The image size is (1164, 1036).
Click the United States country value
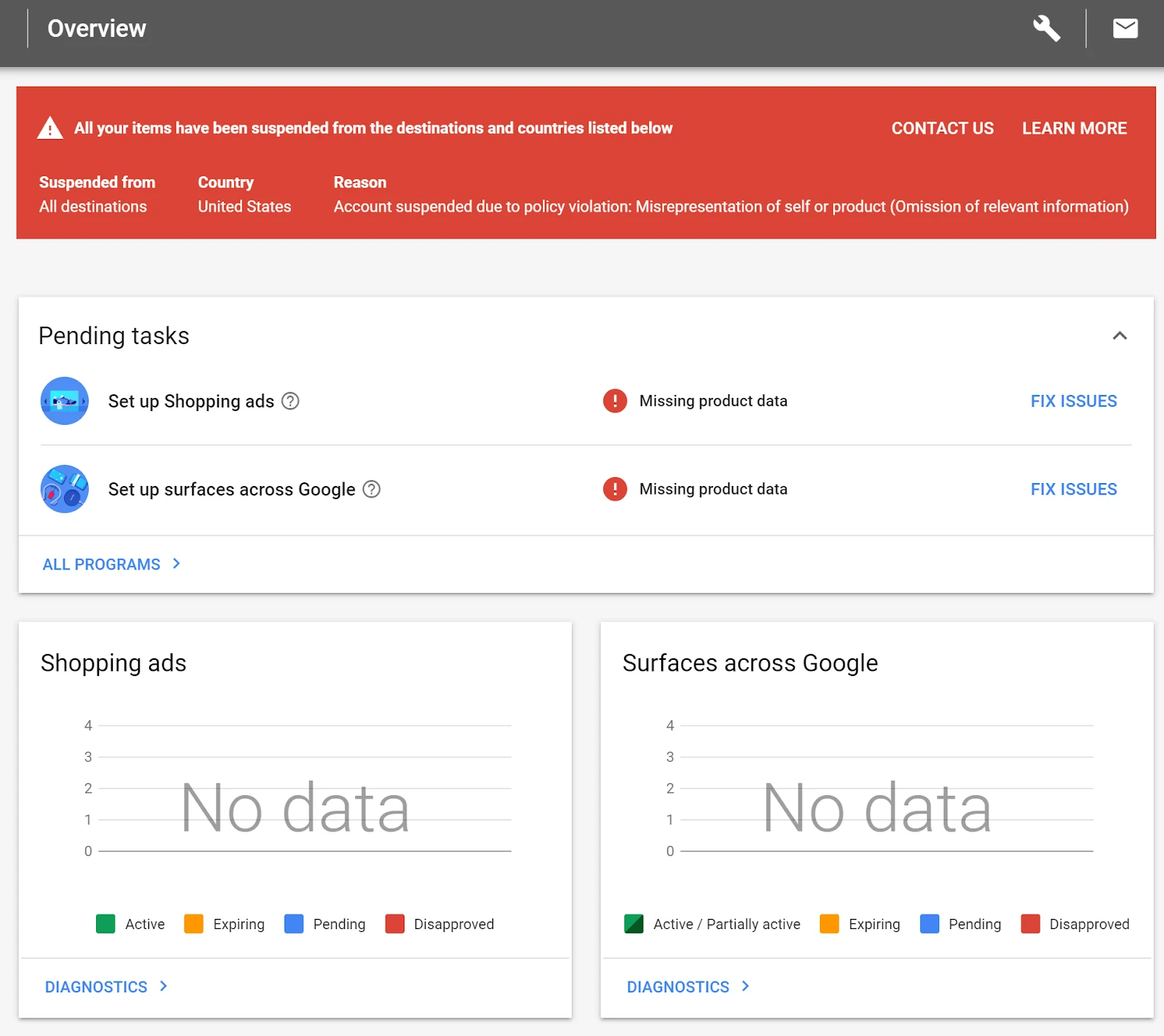244,207
